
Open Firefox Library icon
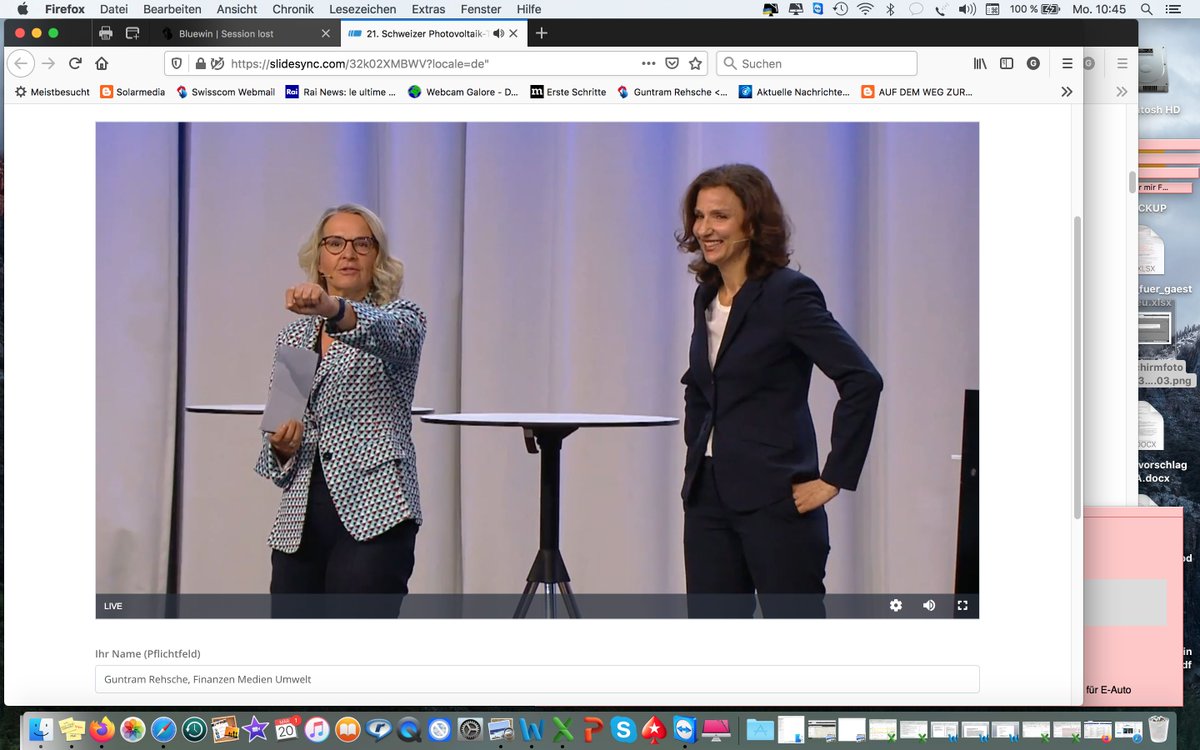click(980, 63)
